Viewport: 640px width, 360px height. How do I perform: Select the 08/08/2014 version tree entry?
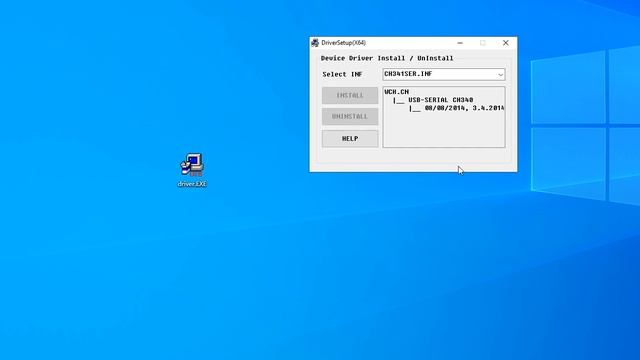click(x=464, y=108)
